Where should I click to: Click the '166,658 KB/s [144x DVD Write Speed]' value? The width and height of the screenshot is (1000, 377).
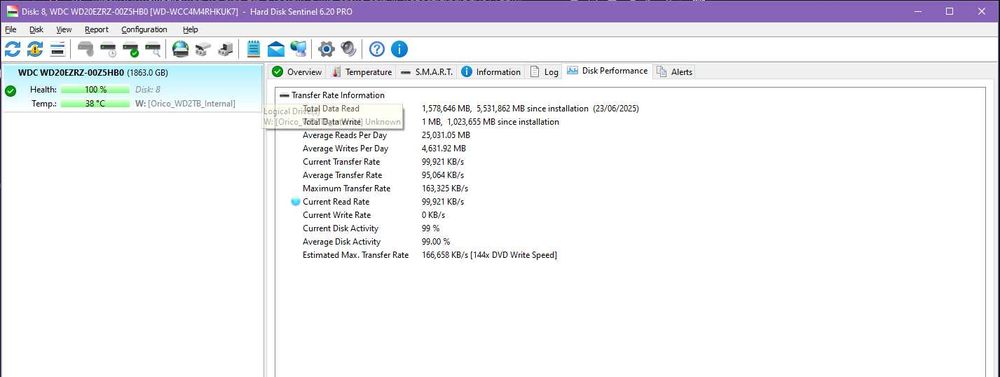click(x=490, y=256)
